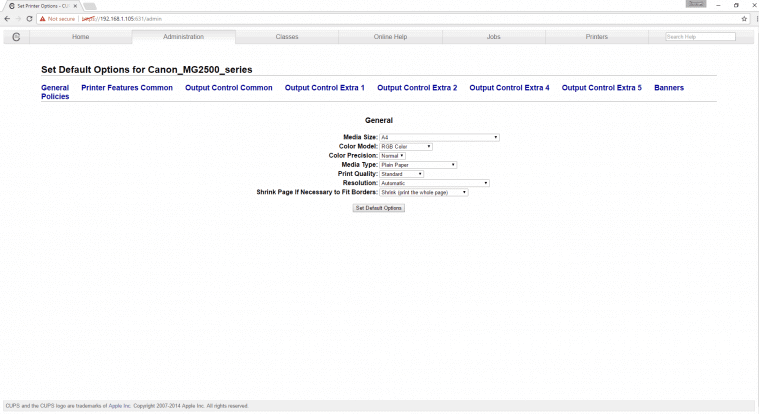Open the Media Type dropdown
Screen dimensions: 759x414
point(418,165)
